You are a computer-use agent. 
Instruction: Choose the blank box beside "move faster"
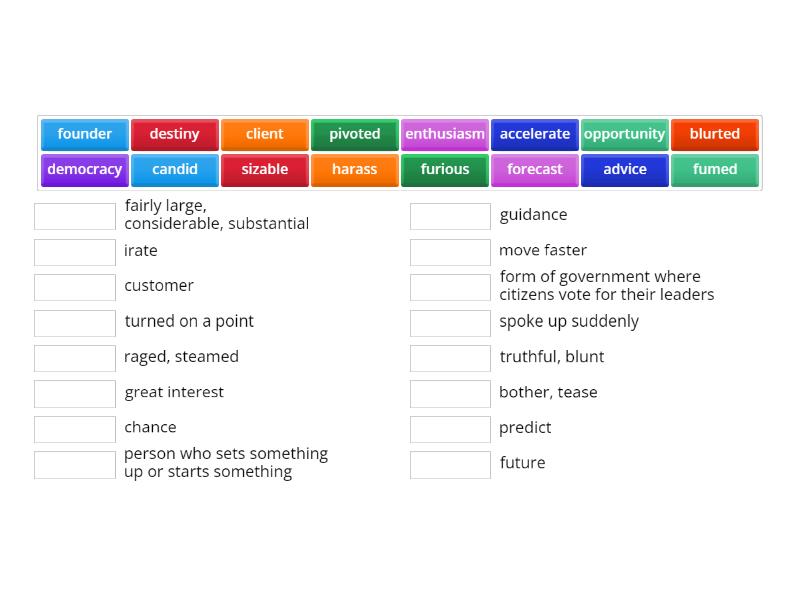pyautogui.click(x=450, y=252)
